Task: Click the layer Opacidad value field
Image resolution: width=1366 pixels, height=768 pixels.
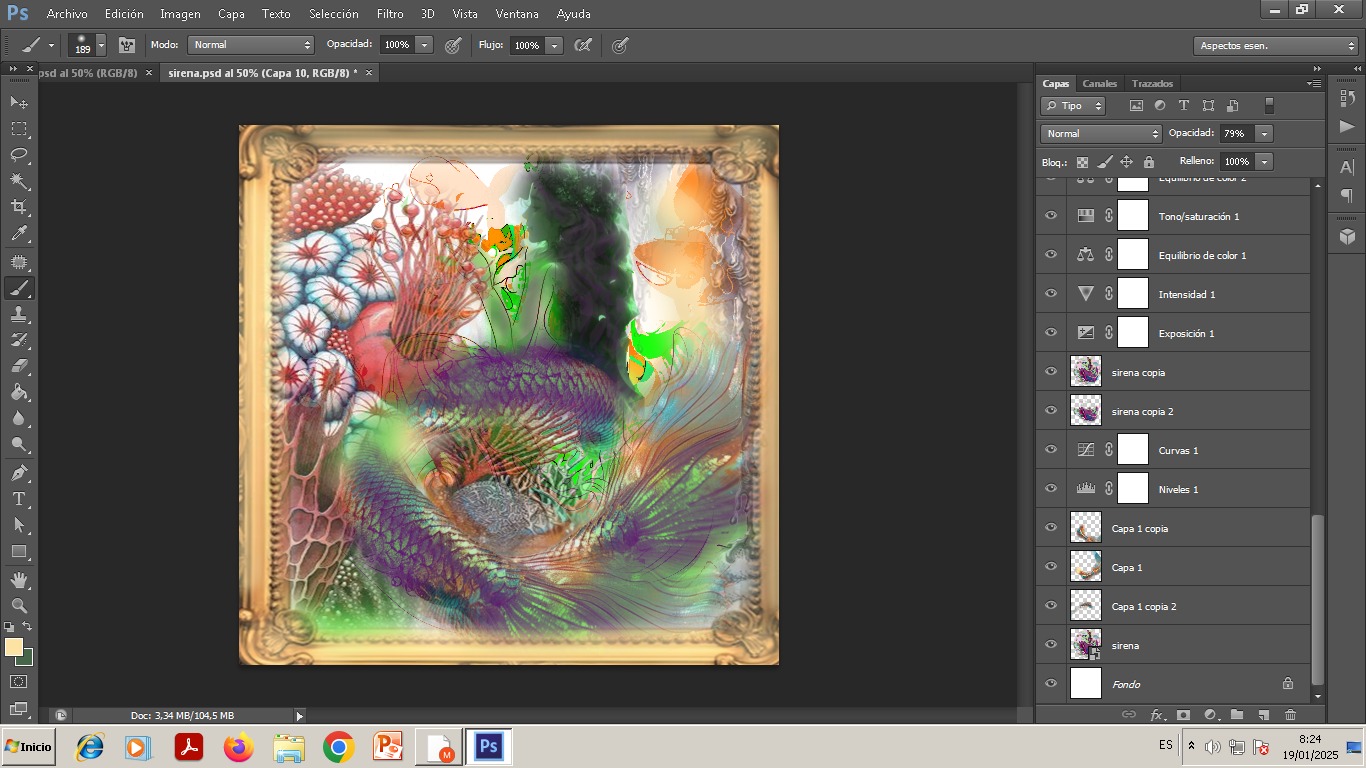Action: tap(1236, 134)
